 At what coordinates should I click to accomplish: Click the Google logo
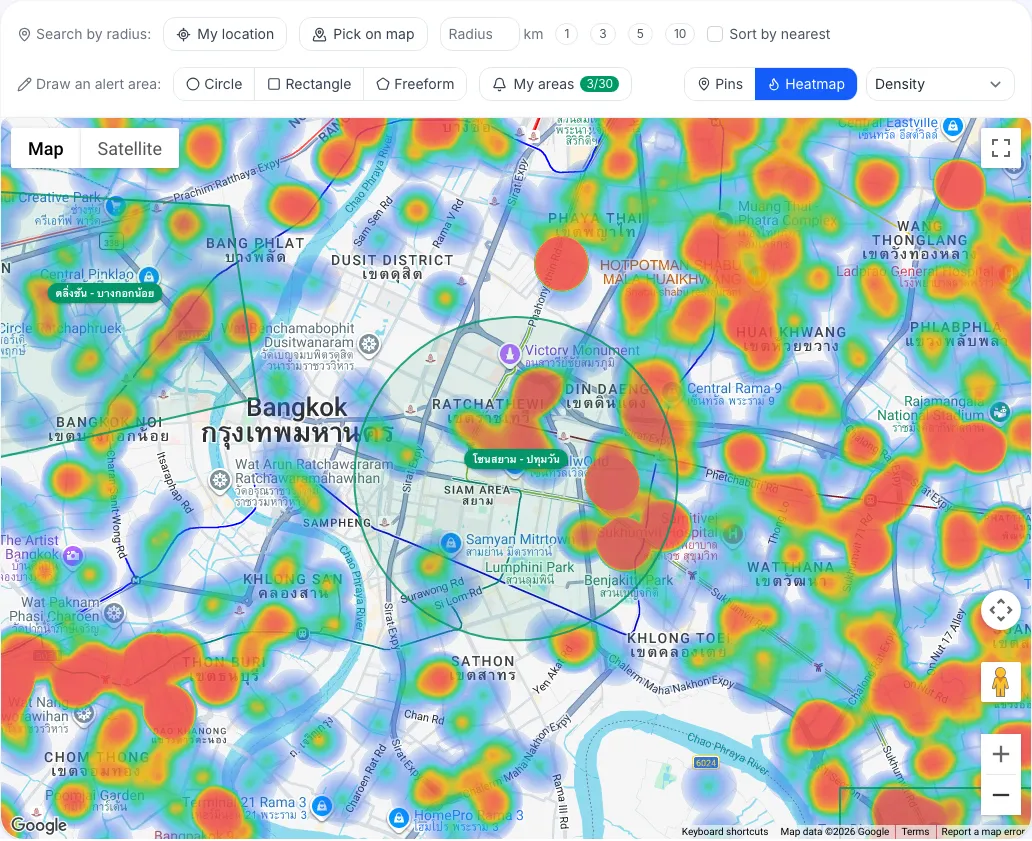coord(39,825)
